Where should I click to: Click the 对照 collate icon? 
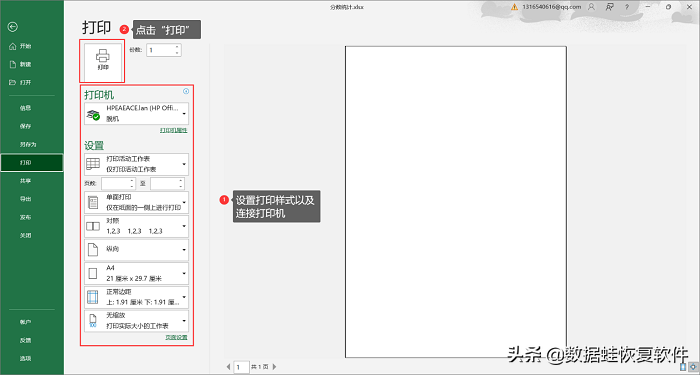(x=93, y=226)
